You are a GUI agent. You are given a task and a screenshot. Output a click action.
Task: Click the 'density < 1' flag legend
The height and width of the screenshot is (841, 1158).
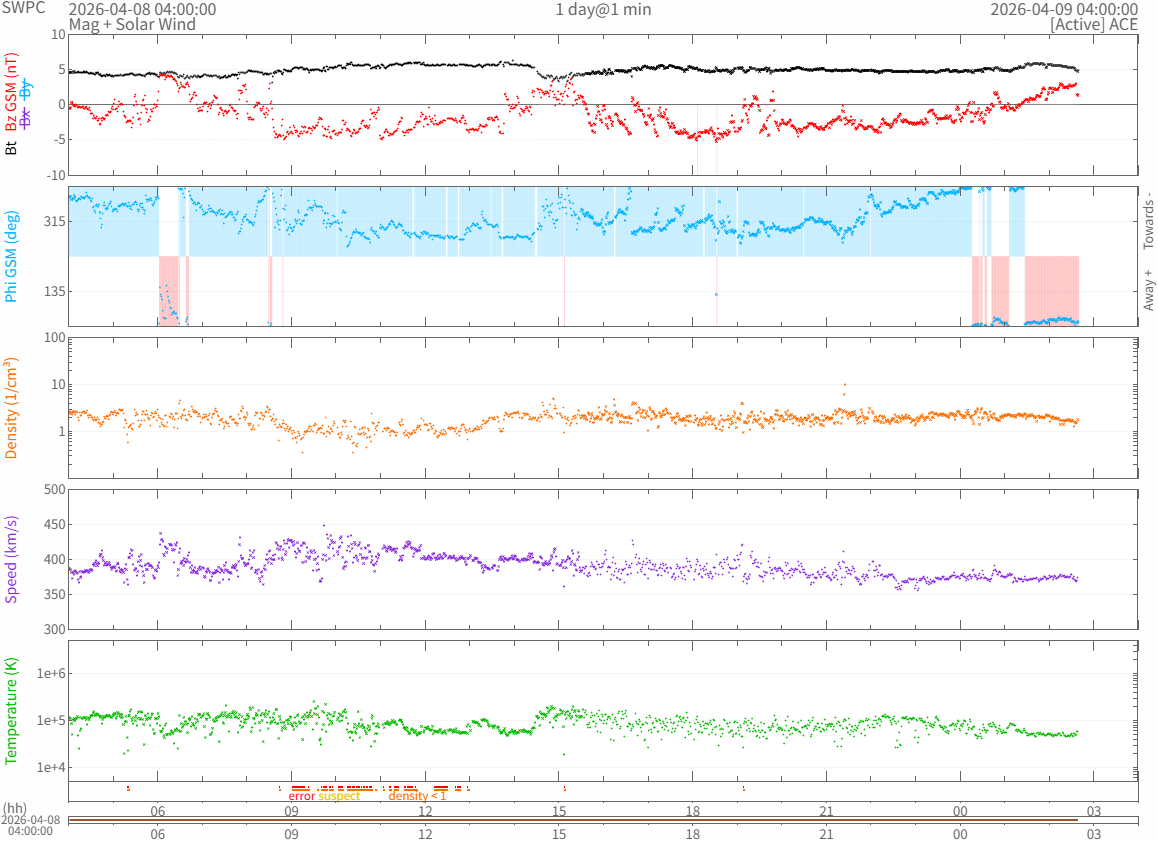pos(417,796)
